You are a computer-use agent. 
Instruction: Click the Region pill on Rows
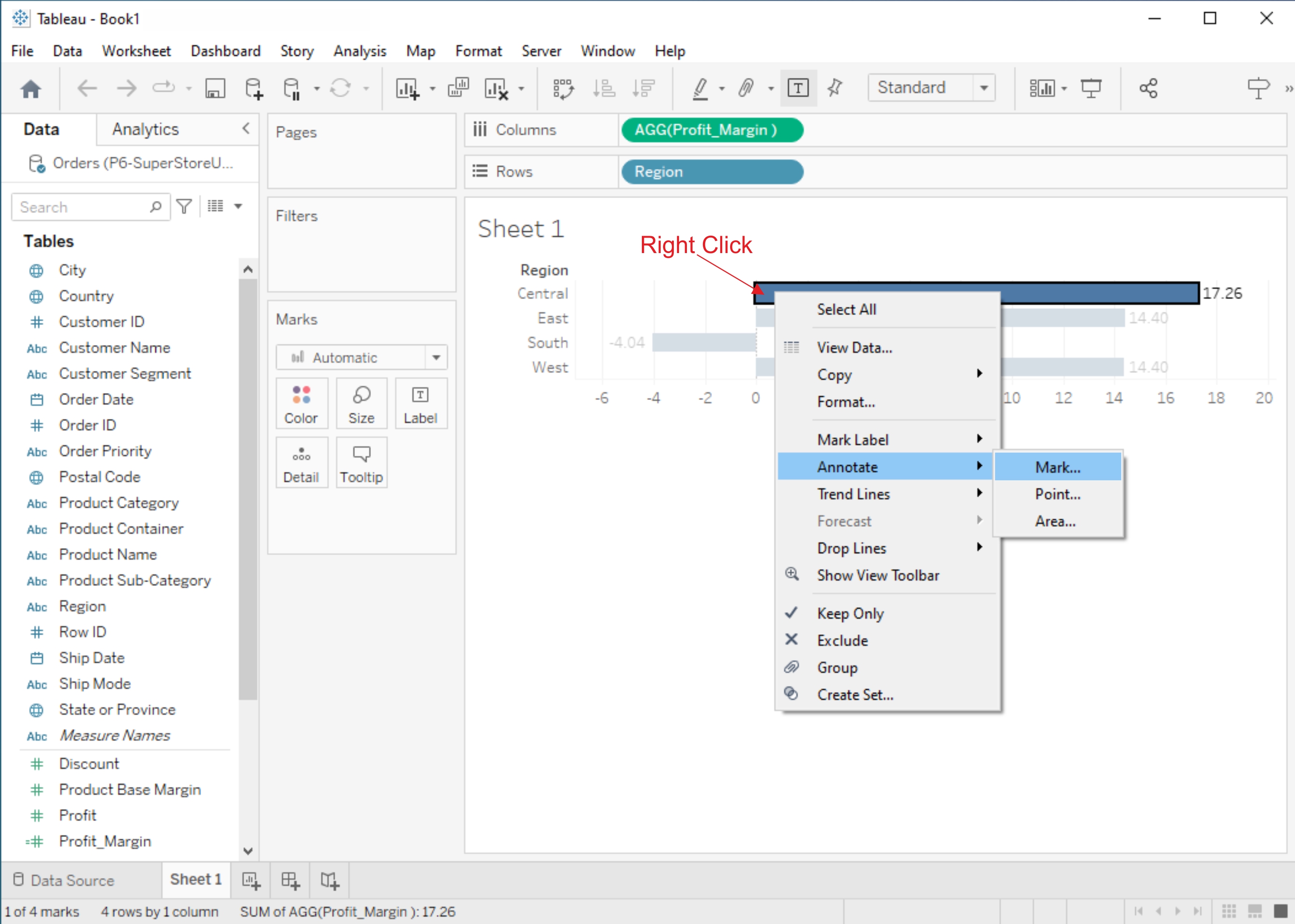tap(712, 171)
